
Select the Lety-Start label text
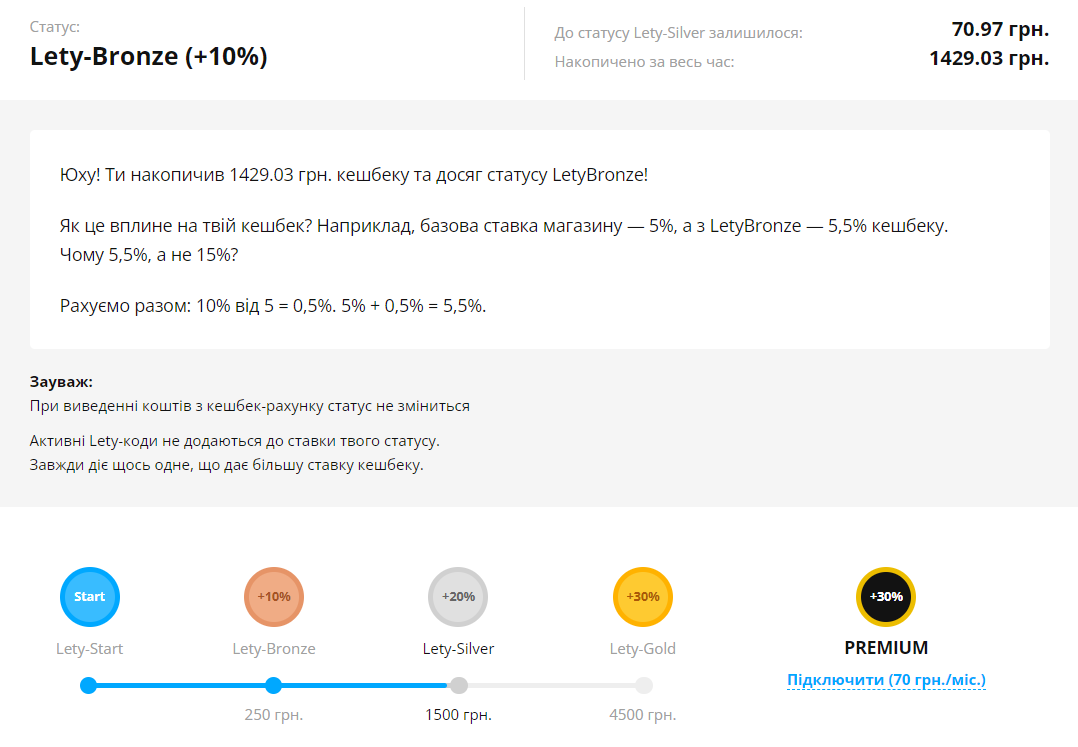pos(89,648)
